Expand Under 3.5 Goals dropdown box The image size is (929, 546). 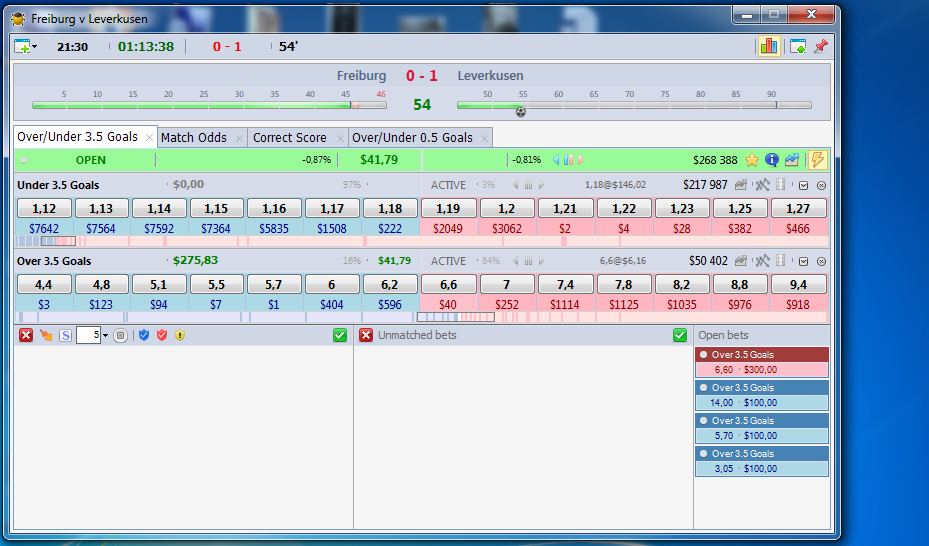803,186
